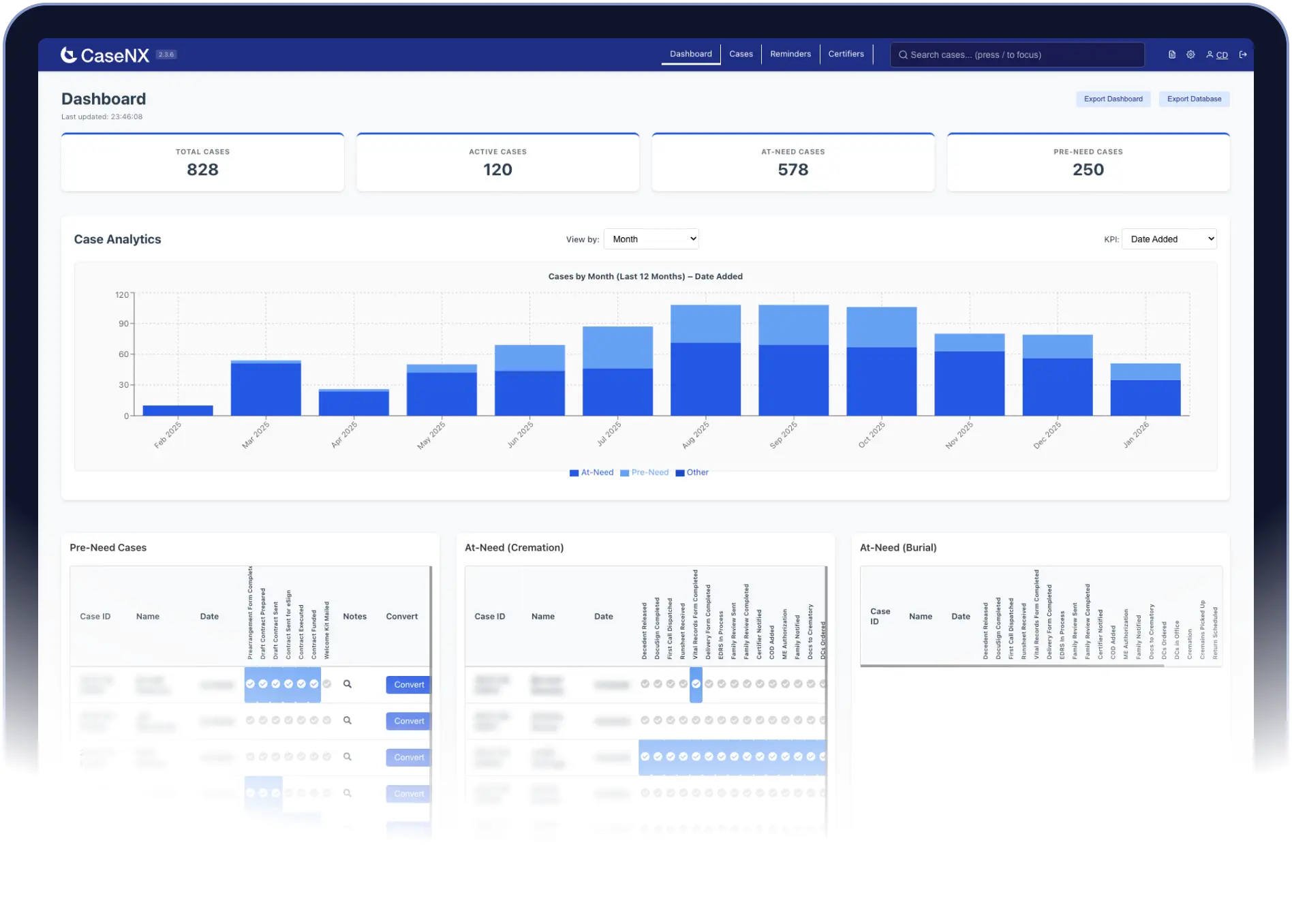Click the user profile icon next to CD
This screenshot has width=1292, height=924.
coord(1210,55)
